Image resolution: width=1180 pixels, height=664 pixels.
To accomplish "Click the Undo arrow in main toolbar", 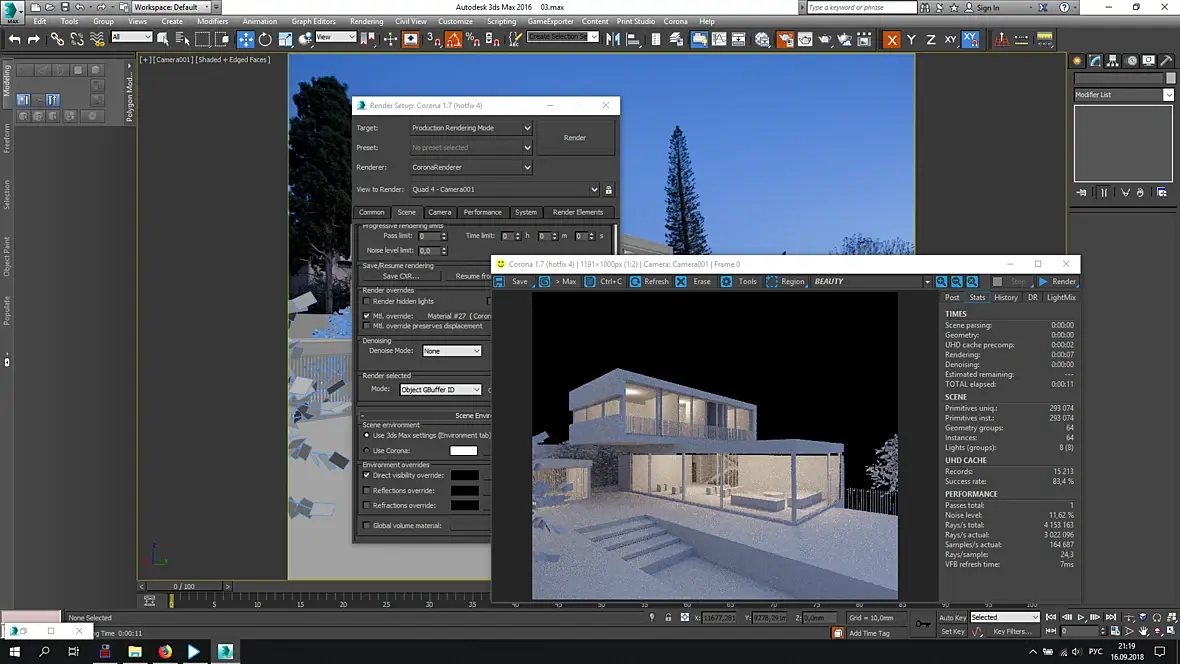I will (14, 40).
